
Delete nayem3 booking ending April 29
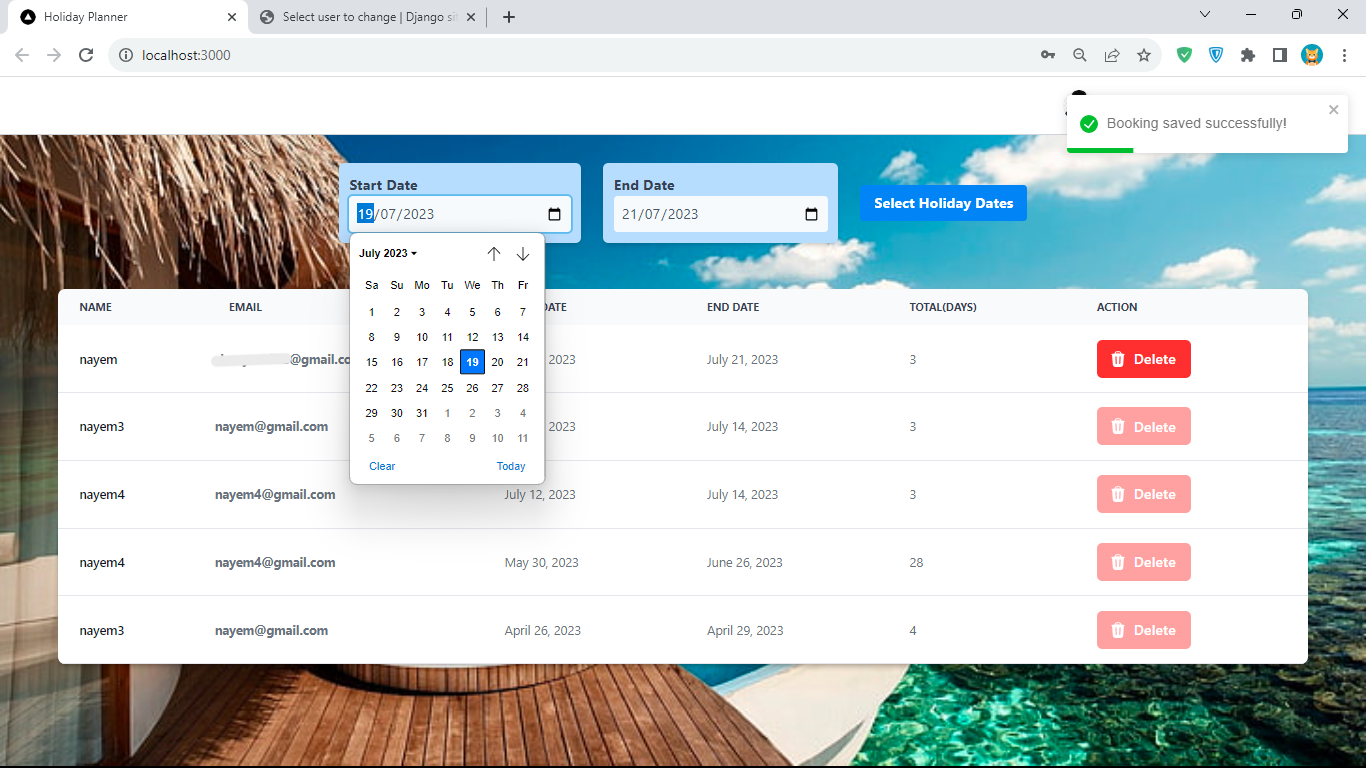pos(1143,630)
